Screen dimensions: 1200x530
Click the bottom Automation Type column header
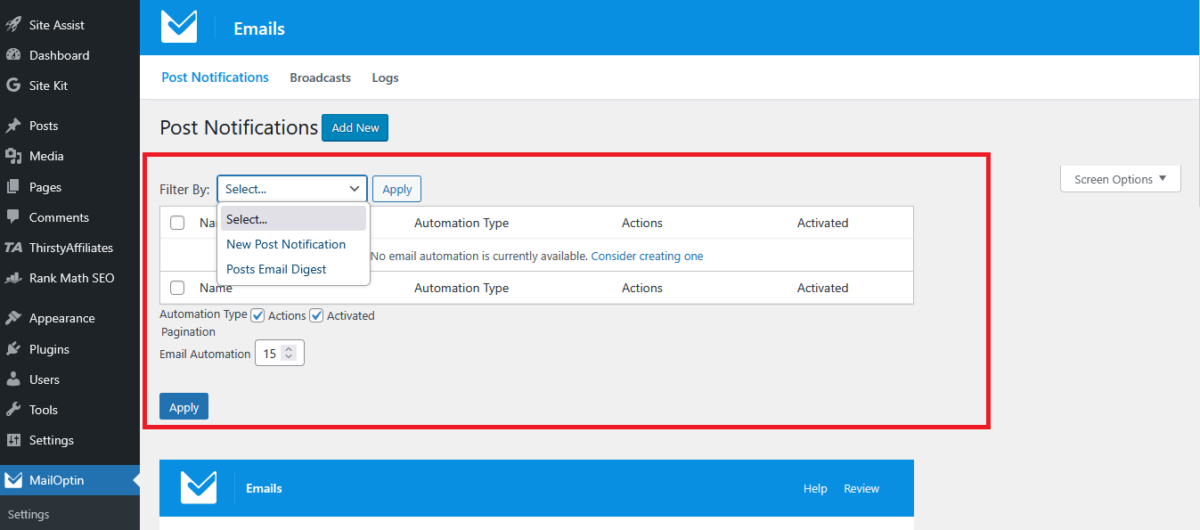tap(461, 288)
